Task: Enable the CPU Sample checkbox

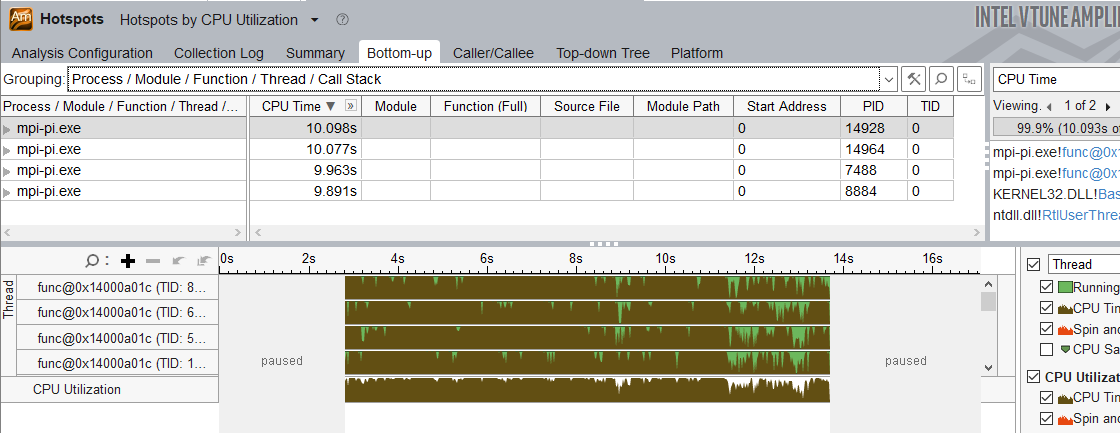Action: point(1046,349)
